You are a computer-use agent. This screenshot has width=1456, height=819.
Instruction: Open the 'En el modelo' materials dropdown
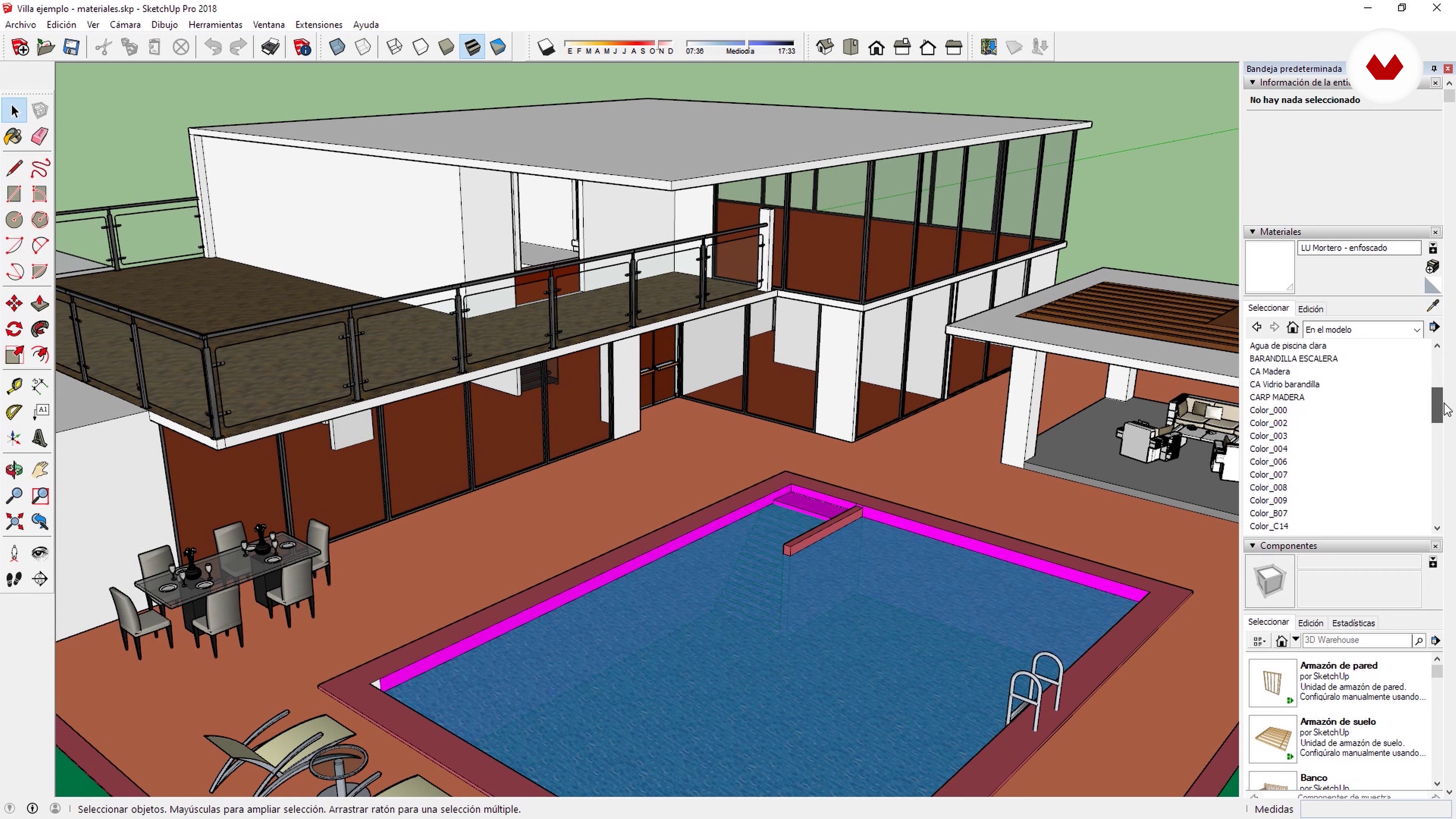click(x=1363, y=329)
